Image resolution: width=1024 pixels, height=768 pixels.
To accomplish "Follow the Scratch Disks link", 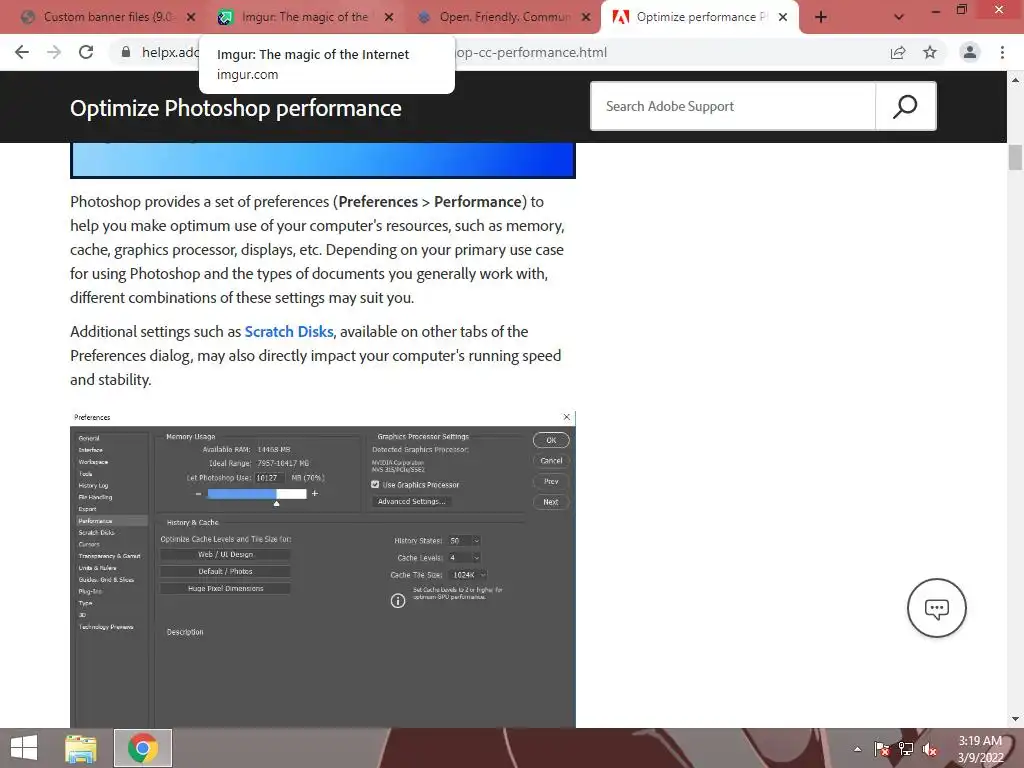I will (x=289, y=332).
